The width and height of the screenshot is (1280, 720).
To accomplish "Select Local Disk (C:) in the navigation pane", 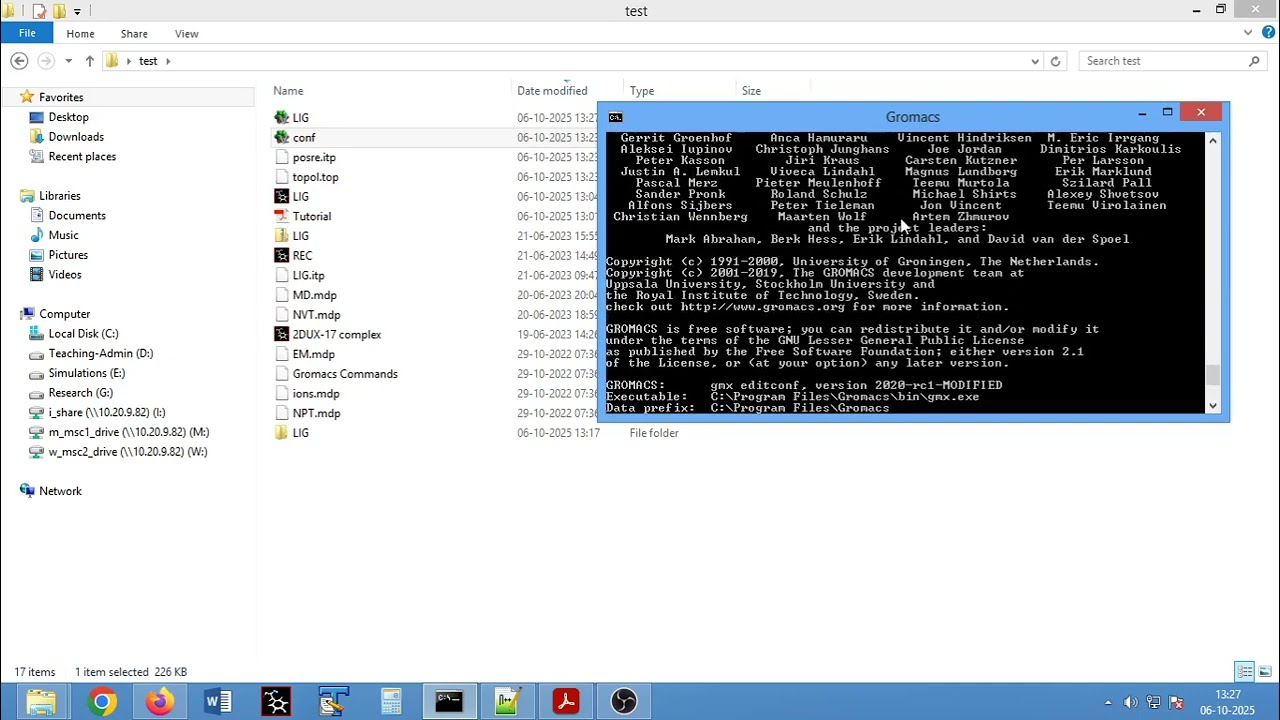I will (x=83, y=334).
